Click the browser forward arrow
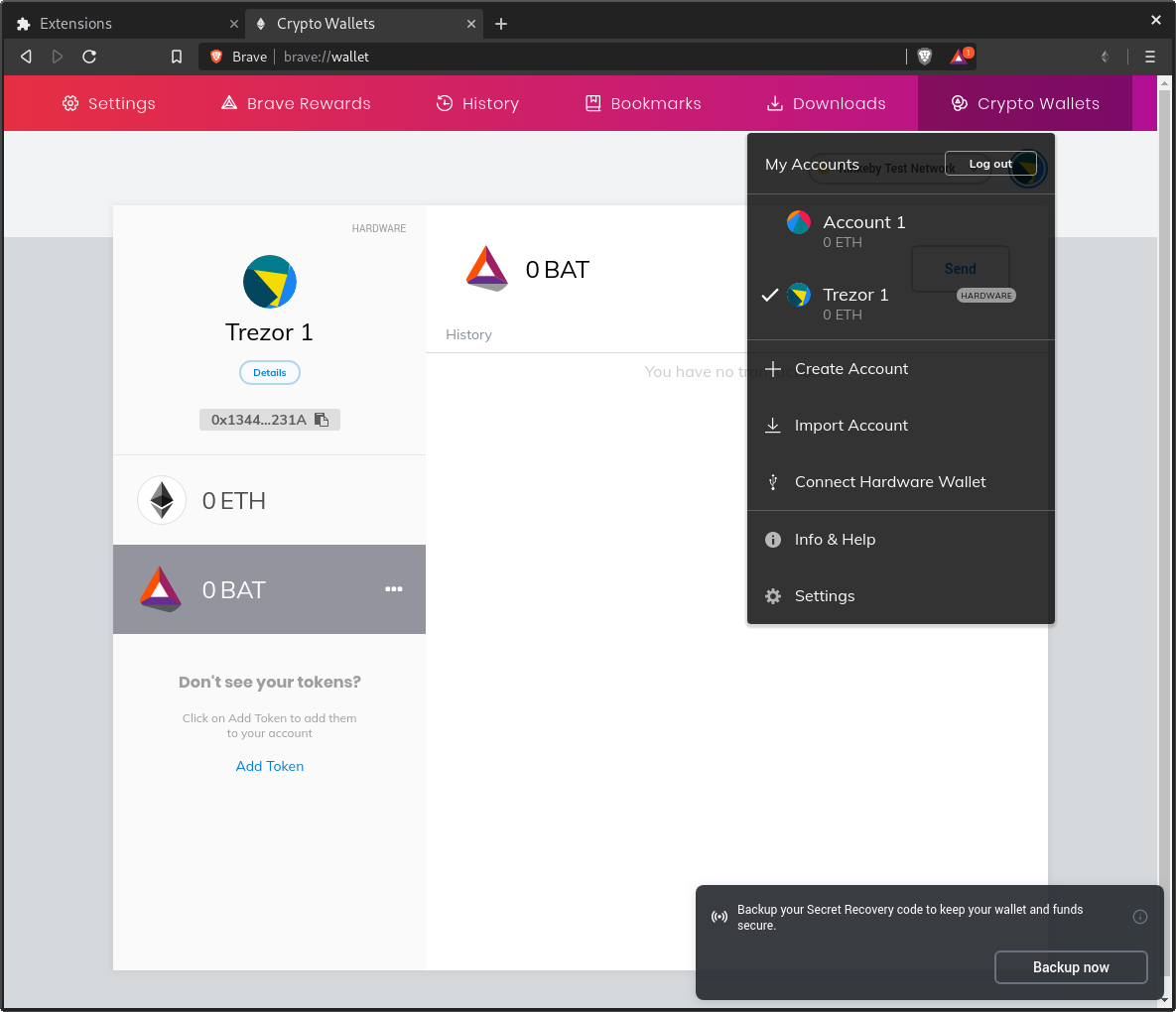Image resolution: width=1176 pixels, height=1012 pixels. click(57, 57)
